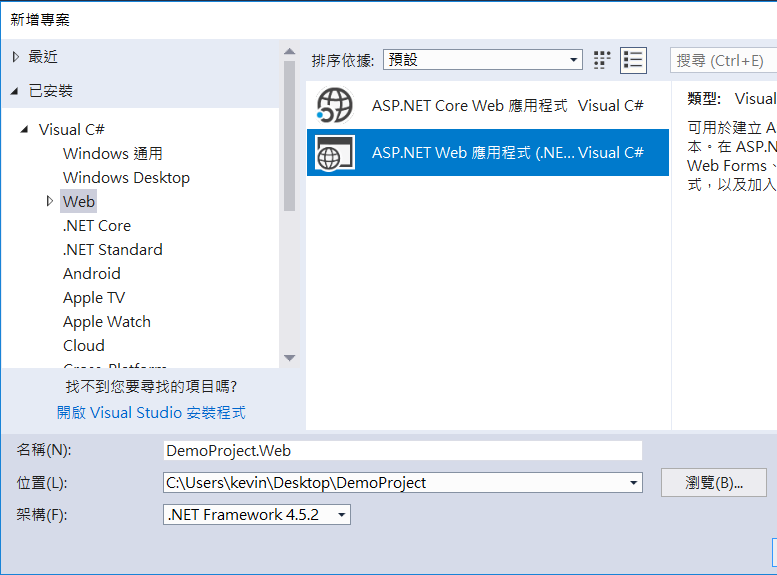Select the ASP.NET Web 應用程式 (.NET Framework) template icon
The width and height of the screenshot is (777, 575).
click(334, 153)
